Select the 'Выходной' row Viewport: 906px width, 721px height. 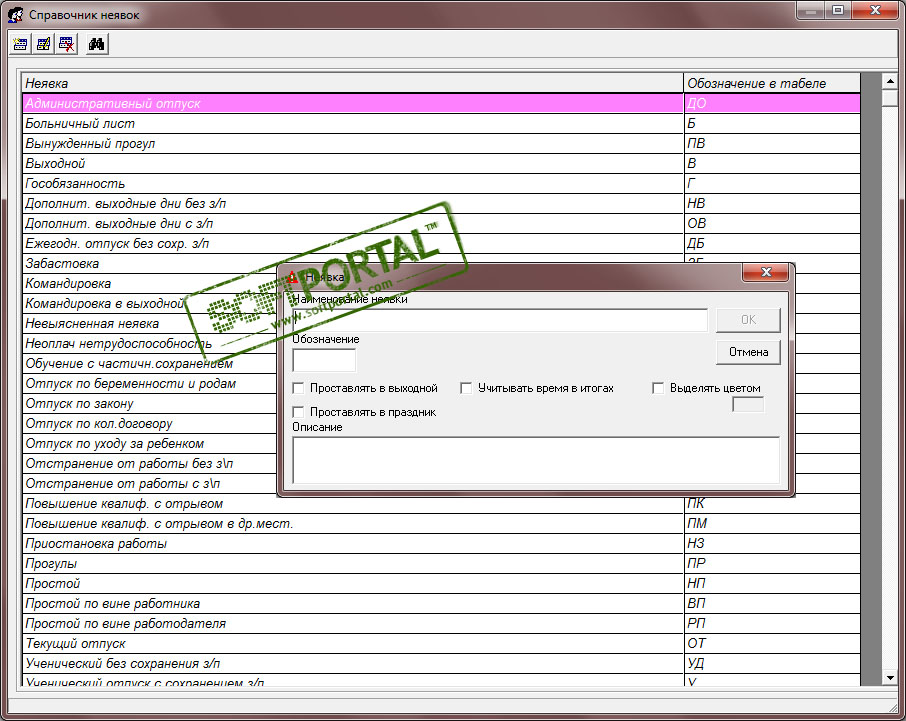tap(441, 163)
